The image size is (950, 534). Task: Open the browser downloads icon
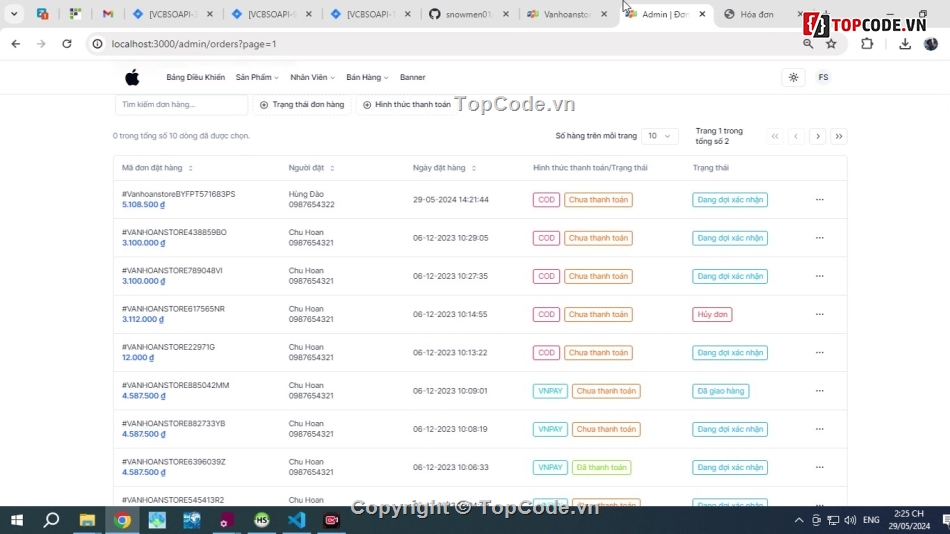905,44
